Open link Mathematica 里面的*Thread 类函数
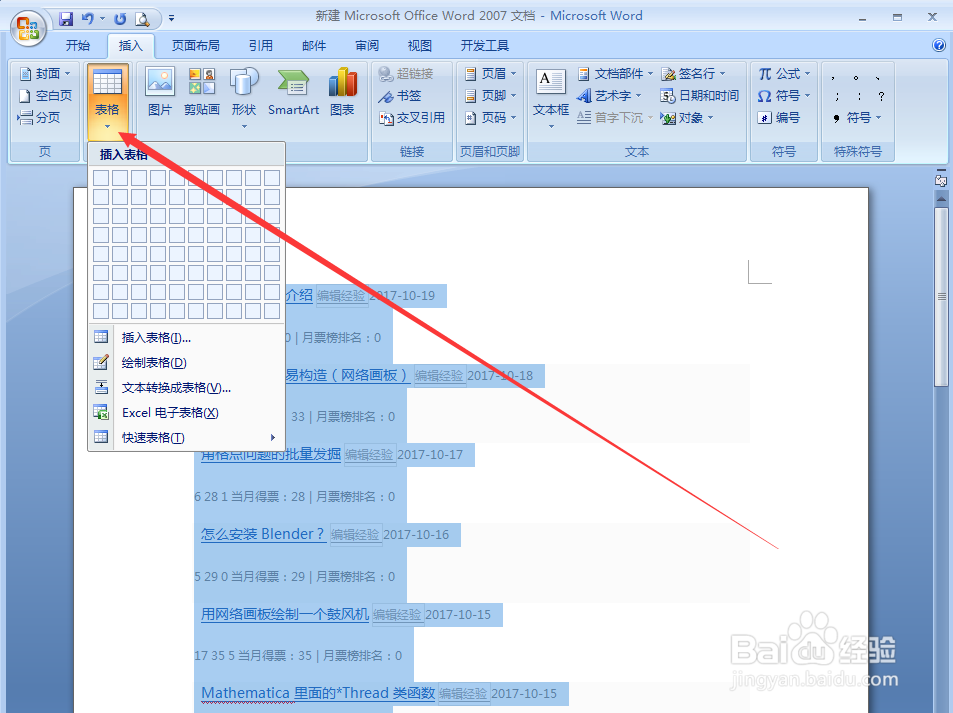 318,694
